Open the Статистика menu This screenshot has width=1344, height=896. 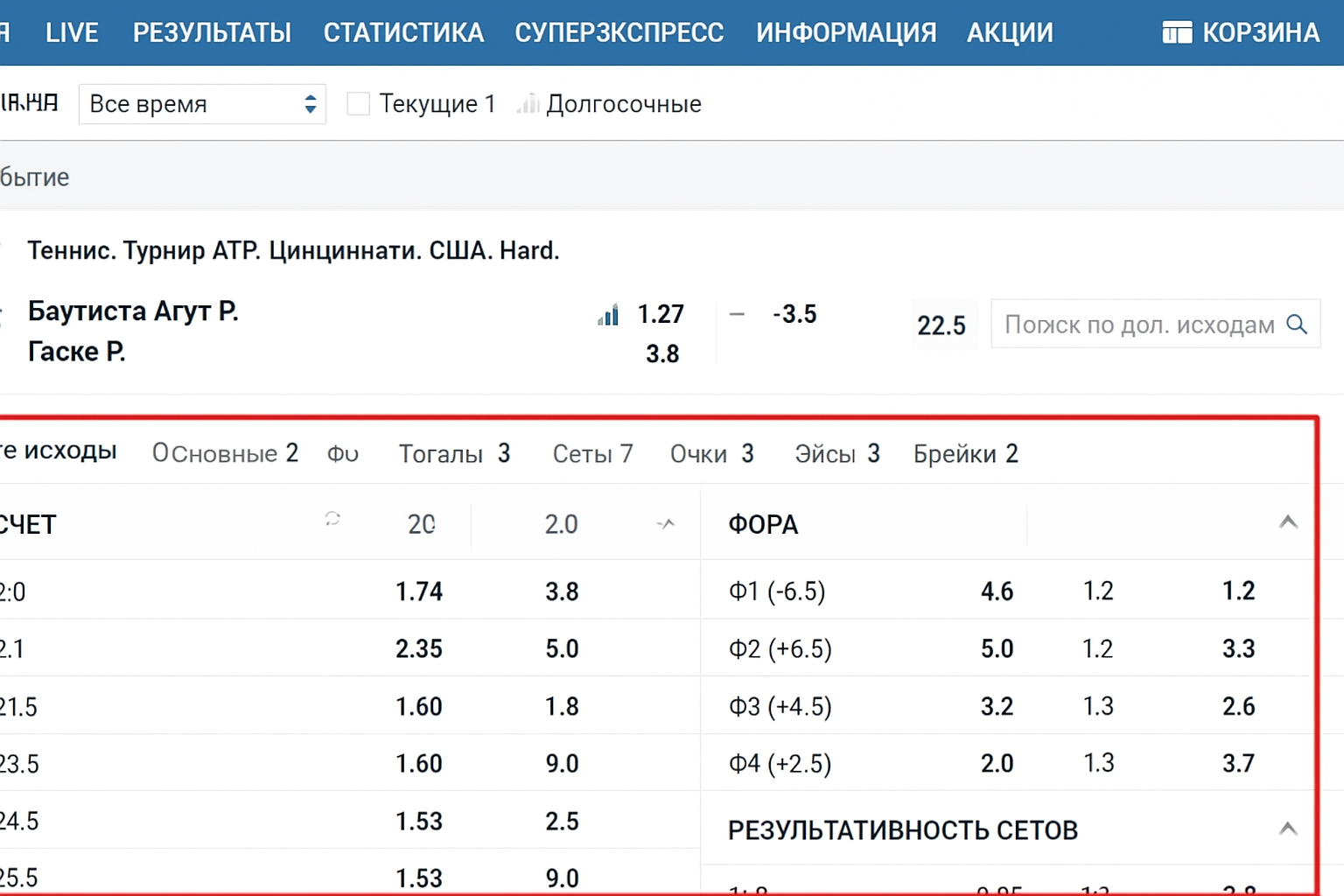click(x=403, y=33)
